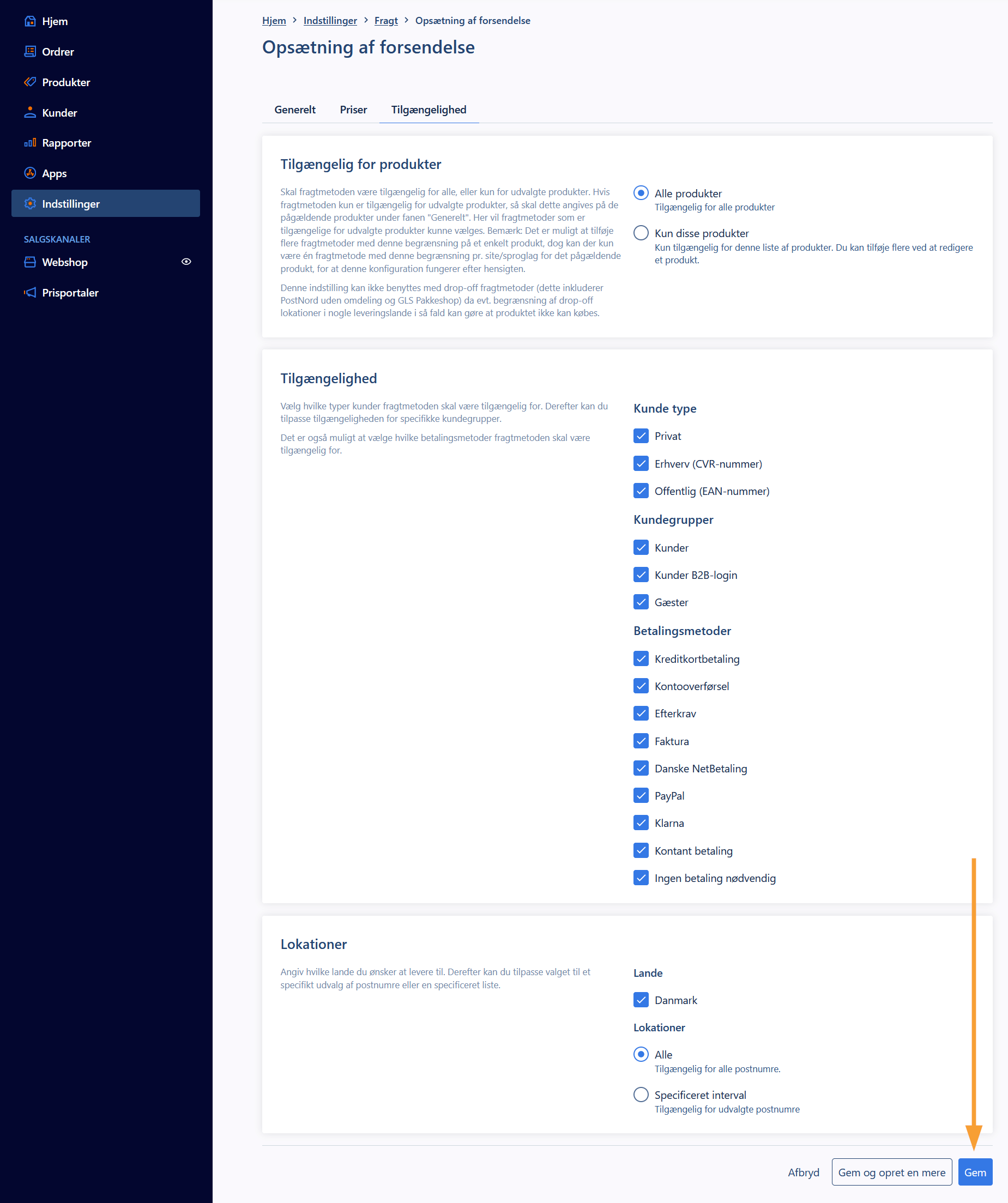
Task: Click the Webshop storefront icon
Action: coord(30,262)
